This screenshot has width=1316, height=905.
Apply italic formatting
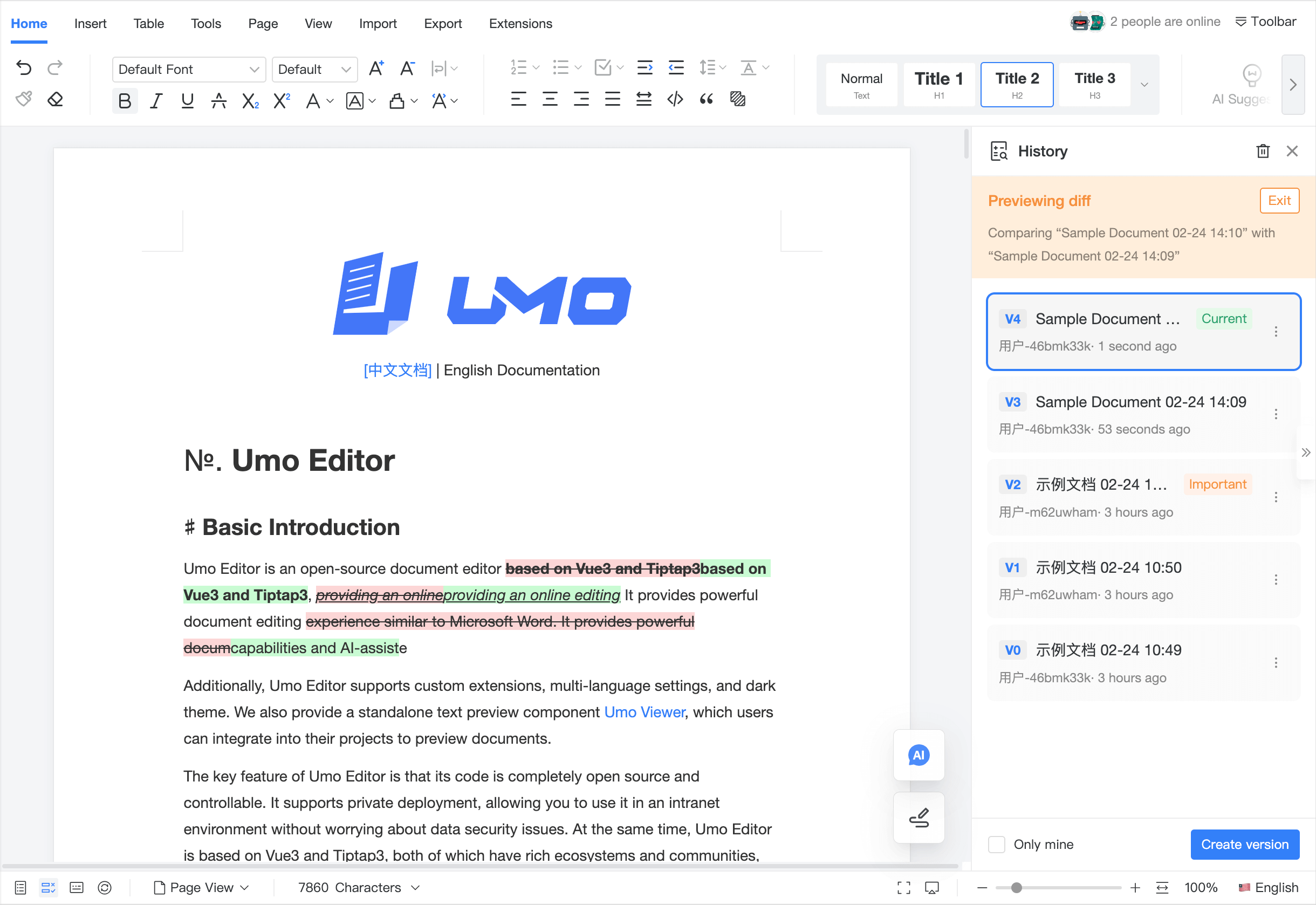(156, 100)
